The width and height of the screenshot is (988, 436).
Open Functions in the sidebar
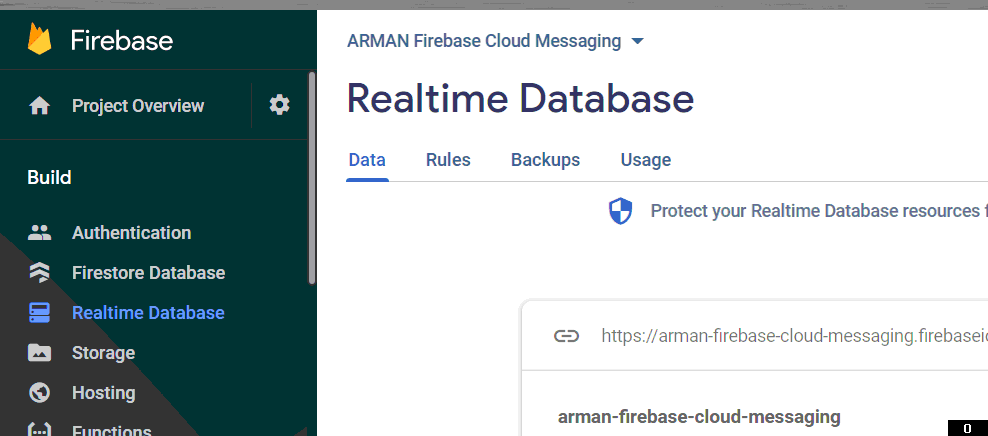[112, 430]
